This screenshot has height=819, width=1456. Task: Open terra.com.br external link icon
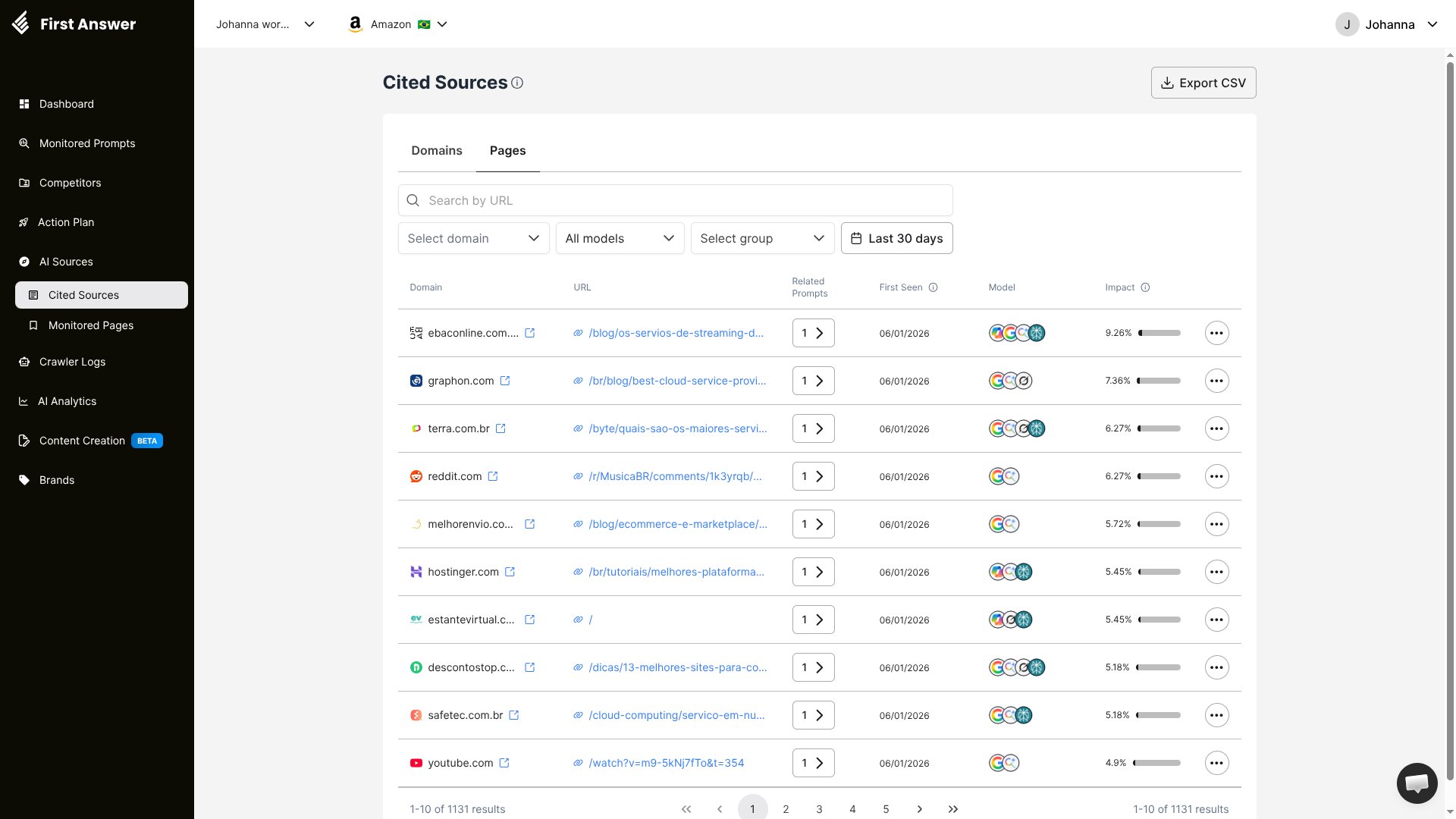pos(500,428)
